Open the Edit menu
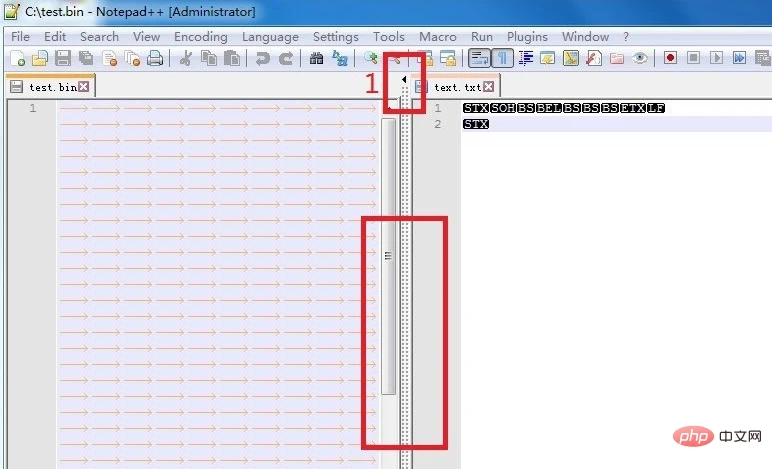Screen dimensions: 772x469 [x=55, y=36]
